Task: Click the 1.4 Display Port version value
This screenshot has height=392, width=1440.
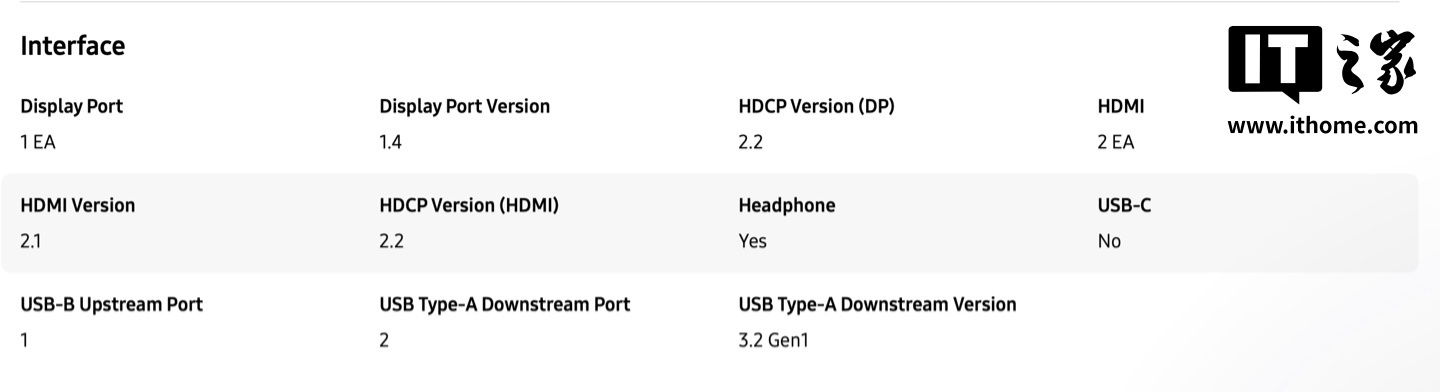Action: 390,142
